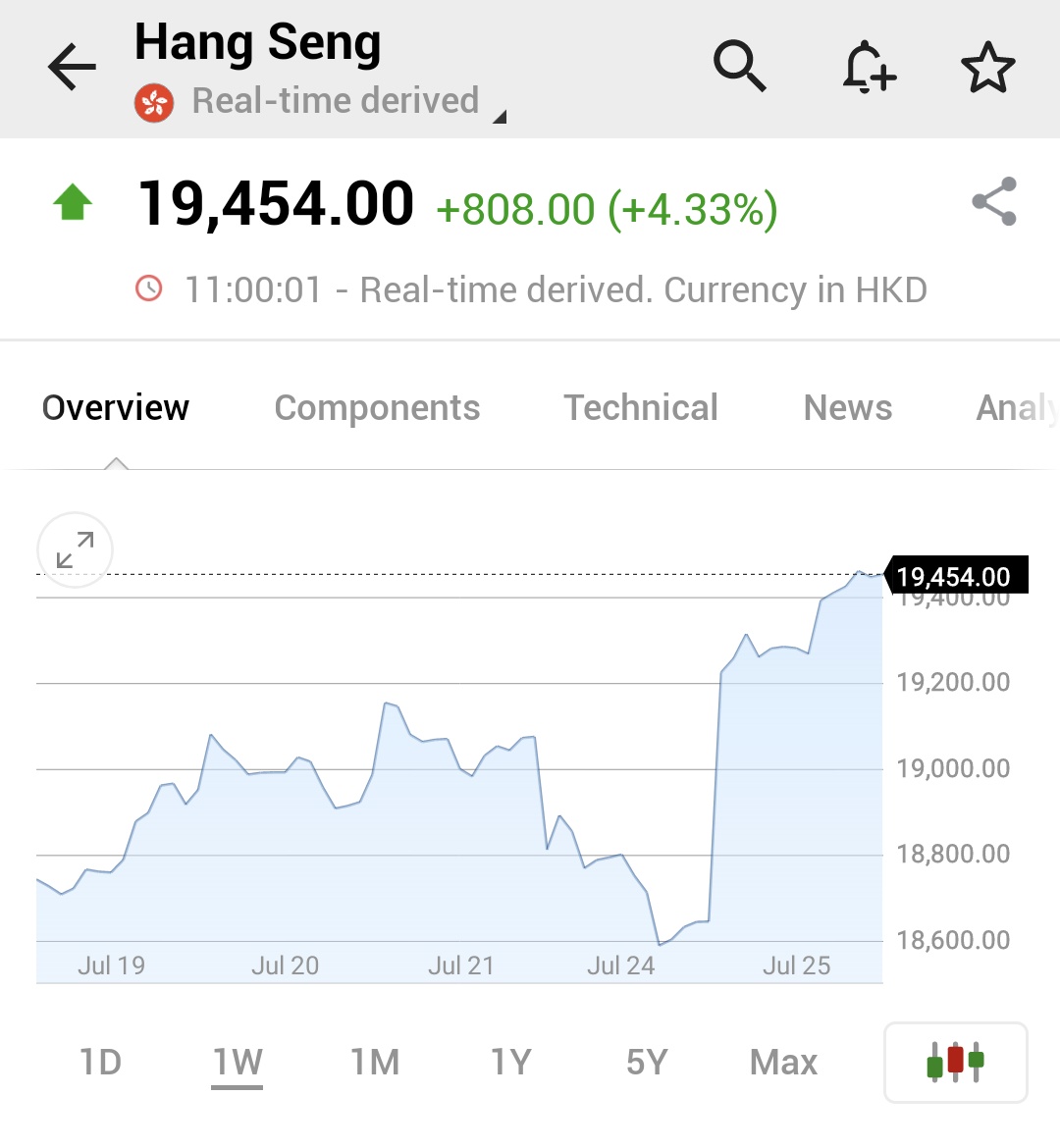The height and width of the screenshot is (1148, 1060).
Task: Tap the red clock icon
Action: [149, 288]
